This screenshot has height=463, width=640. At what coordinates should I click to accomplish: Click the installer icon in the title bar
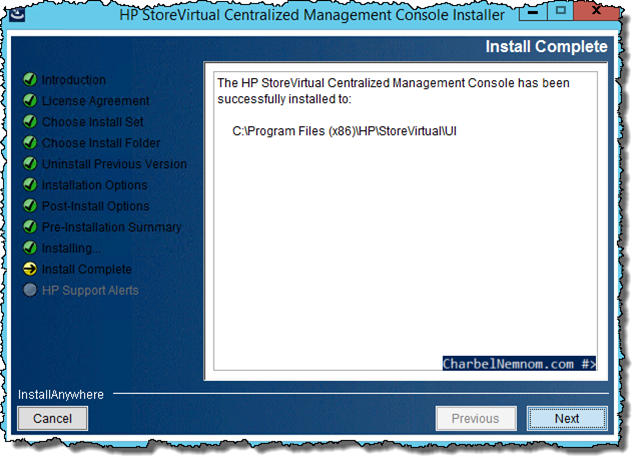(18, 14)
